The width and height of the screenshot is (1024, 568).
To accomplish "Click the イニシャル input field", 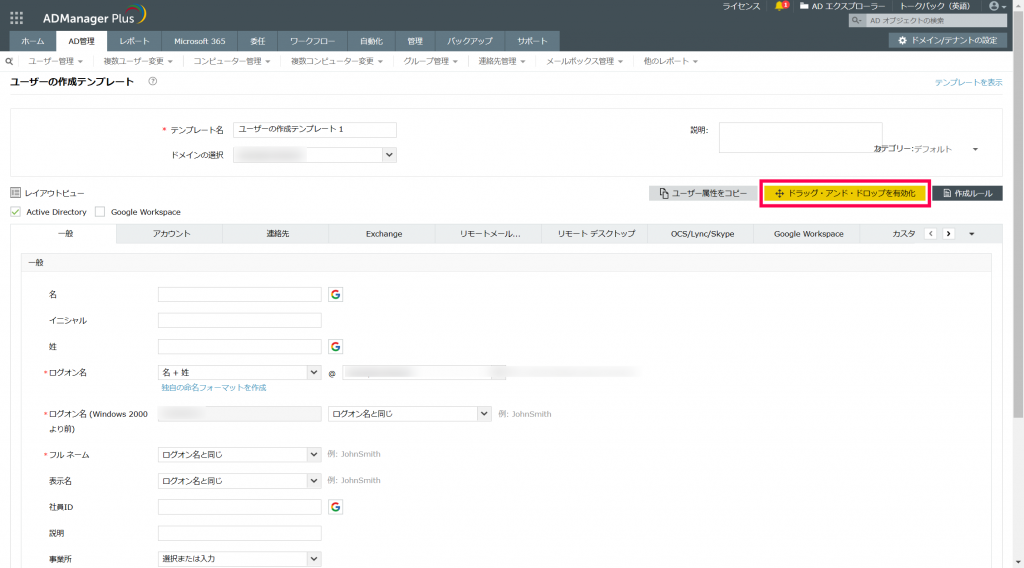I will (x=240, y=321).
